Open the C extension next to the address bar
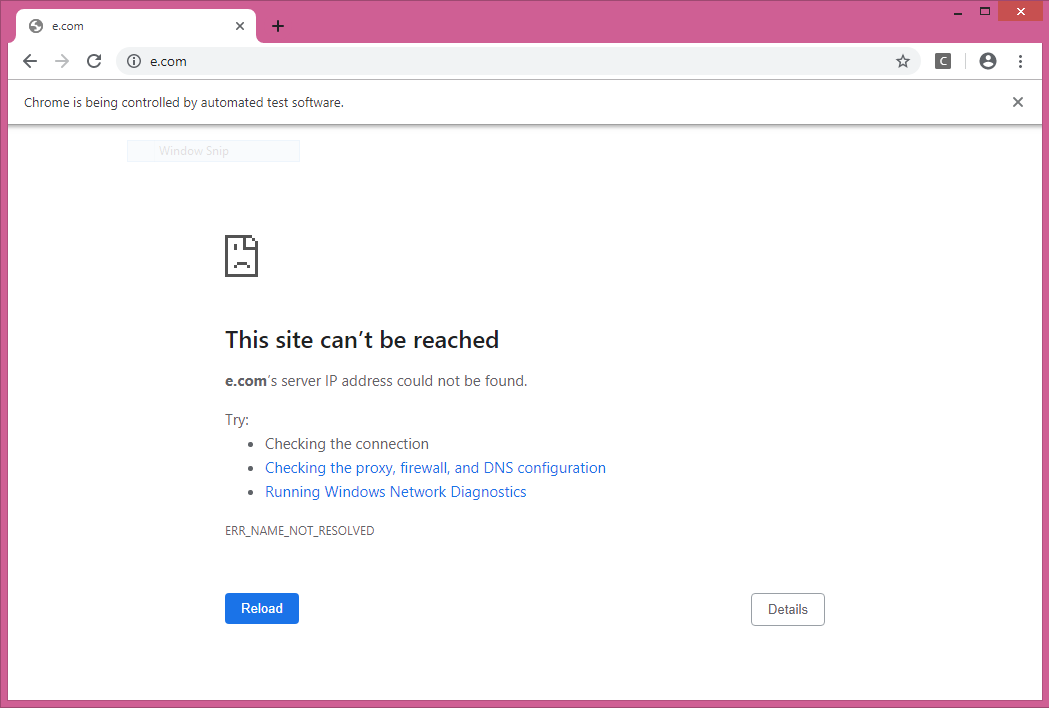The height and width of the screenshot is (708, 1049). [x=942, y=61]
